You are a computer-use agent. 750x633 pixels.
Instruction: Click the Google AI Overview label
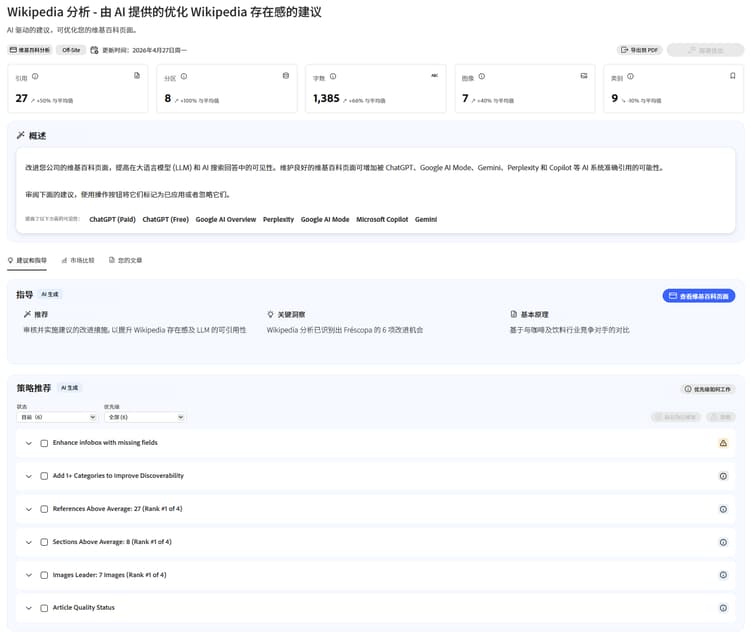(x=226, y=219)
